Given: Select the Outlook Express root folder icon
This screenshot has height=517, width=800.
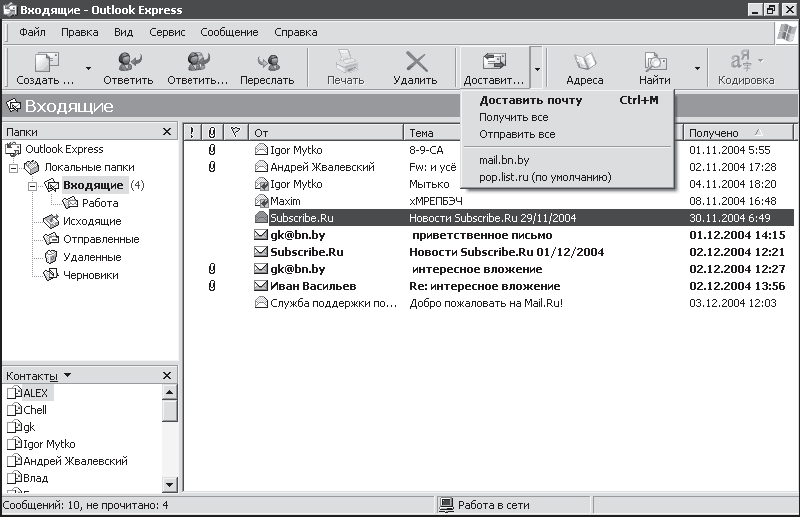Looking at the screenshot, I should point(13,150).
